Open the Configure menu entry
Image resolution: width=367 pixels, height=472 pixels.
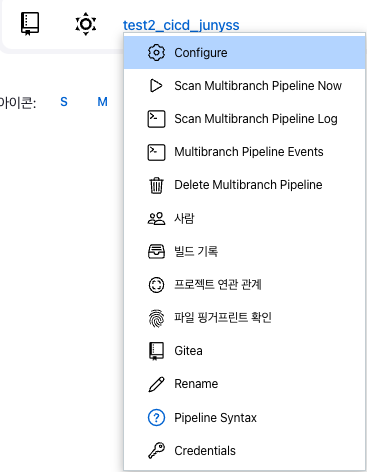(x=244, y=53)
